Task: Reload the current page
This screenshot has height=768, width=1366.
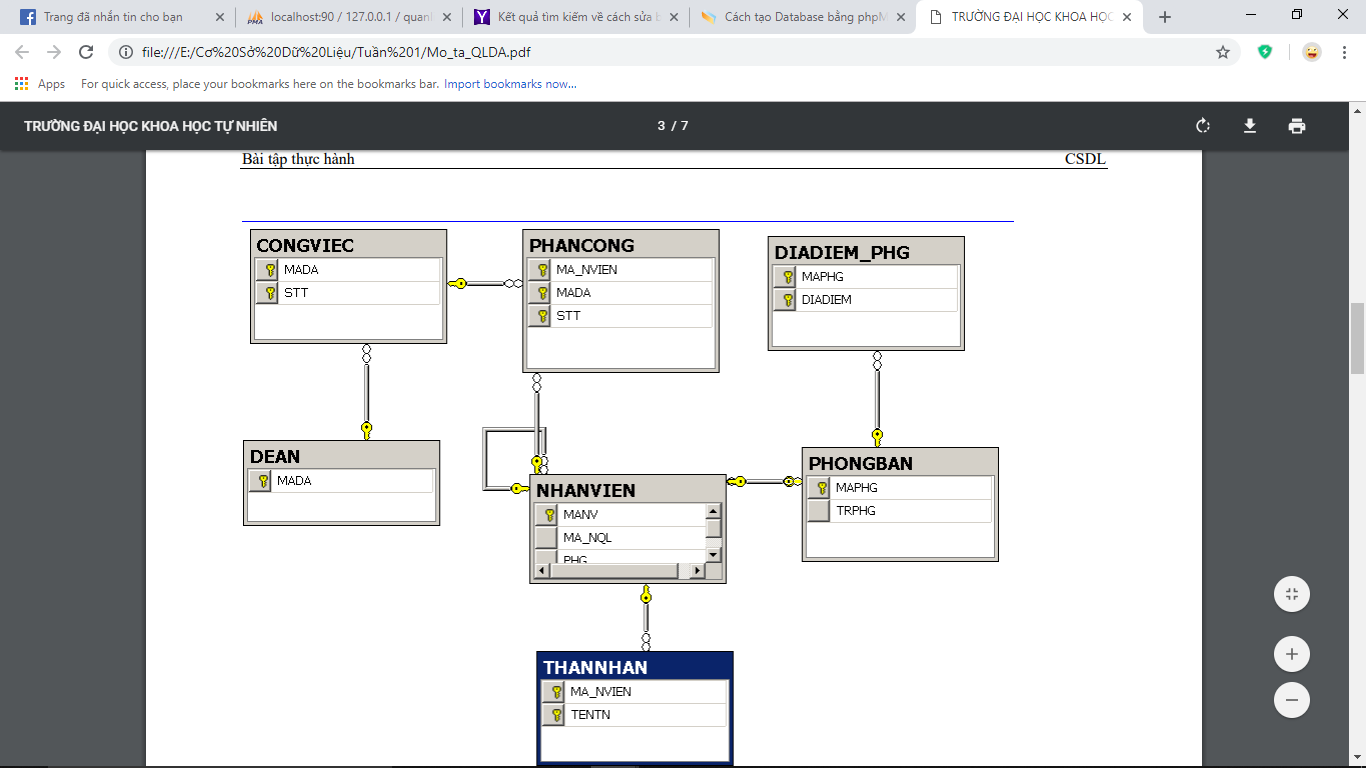Action: coord(86,52)
